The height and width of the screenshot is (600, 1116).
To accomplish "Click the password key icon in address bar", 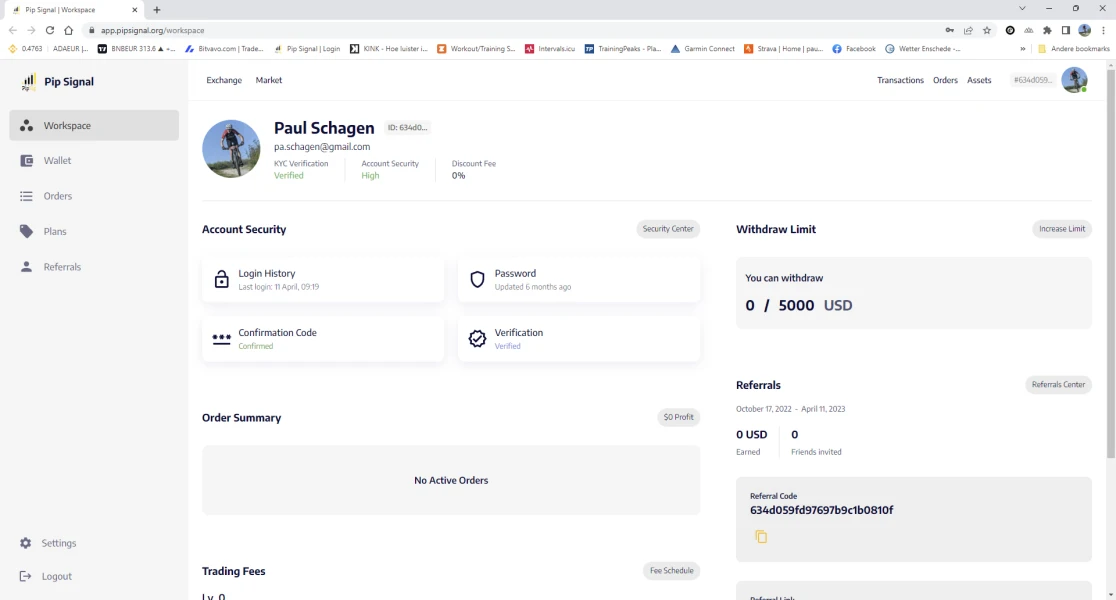I will (949, 31).
